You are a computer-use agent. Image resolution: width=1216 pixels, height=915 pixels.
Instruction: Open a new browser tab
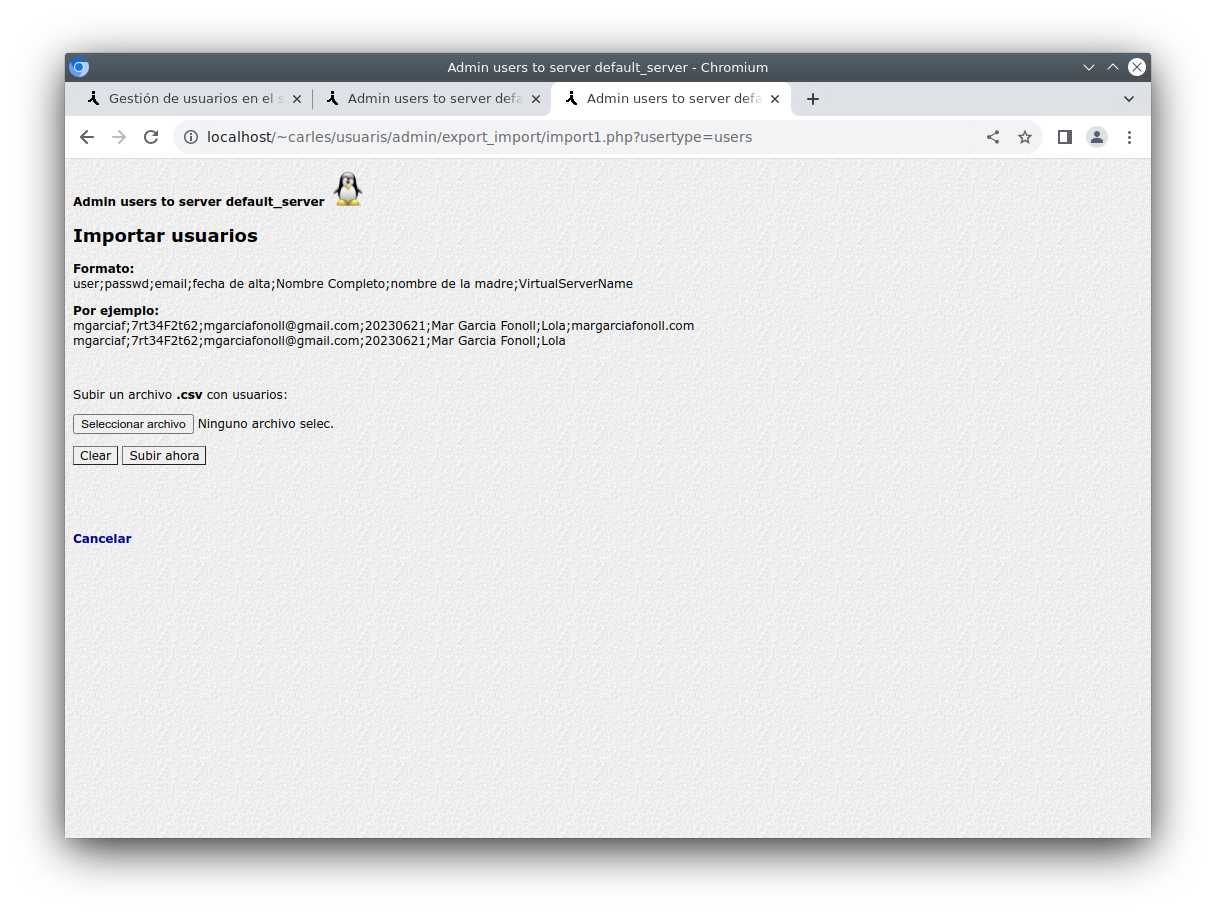click(813, 99)
